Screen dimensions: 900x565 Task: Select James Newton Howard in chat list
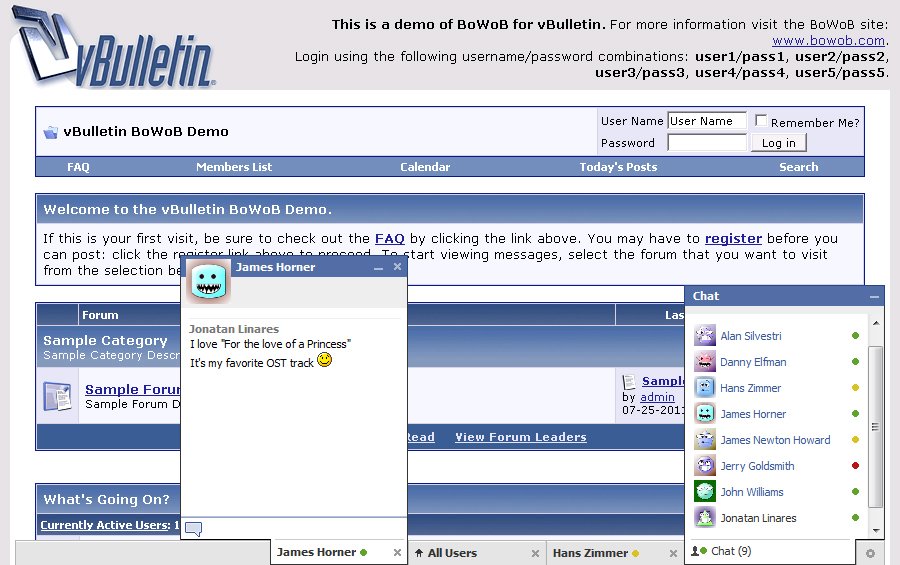[775, 440]
